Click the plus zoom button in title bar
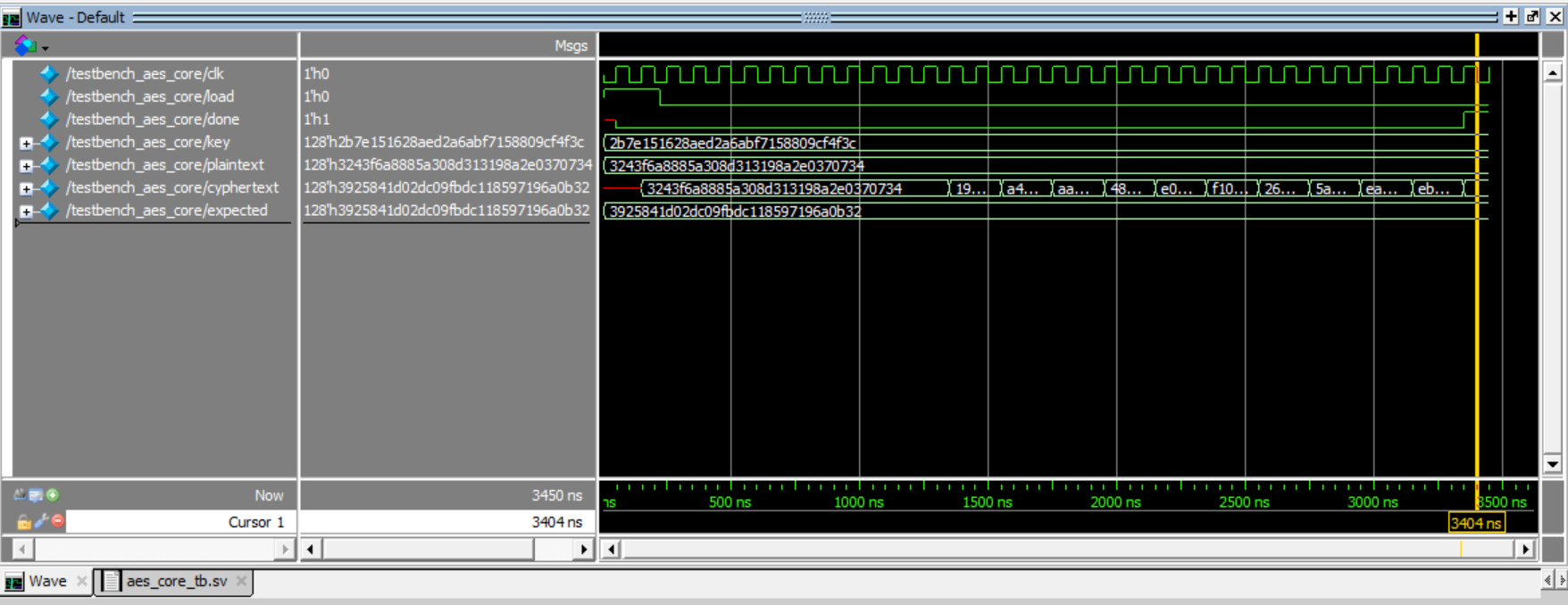The image size is (1568, 605). [1511, 17]
